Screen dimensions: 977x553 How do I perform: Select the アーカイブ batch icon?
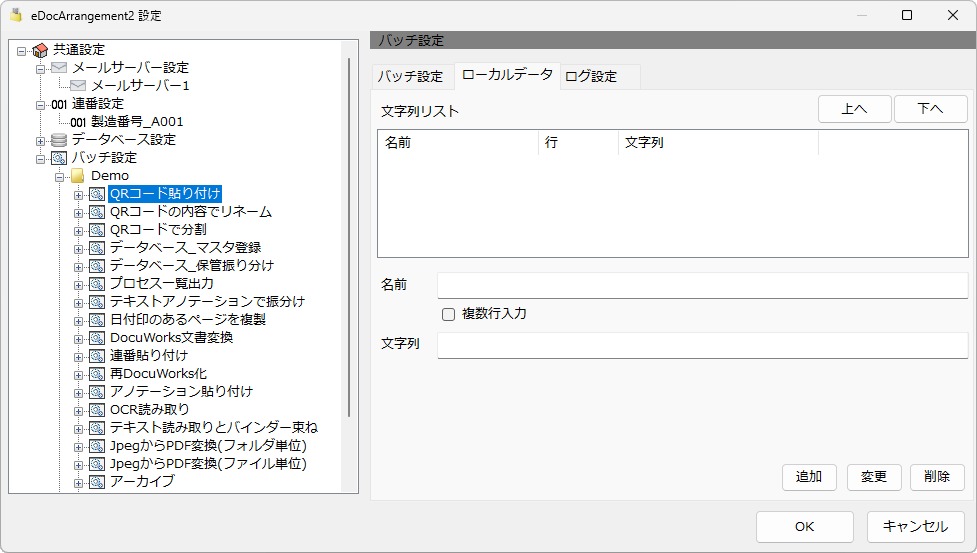click(97, 482)
